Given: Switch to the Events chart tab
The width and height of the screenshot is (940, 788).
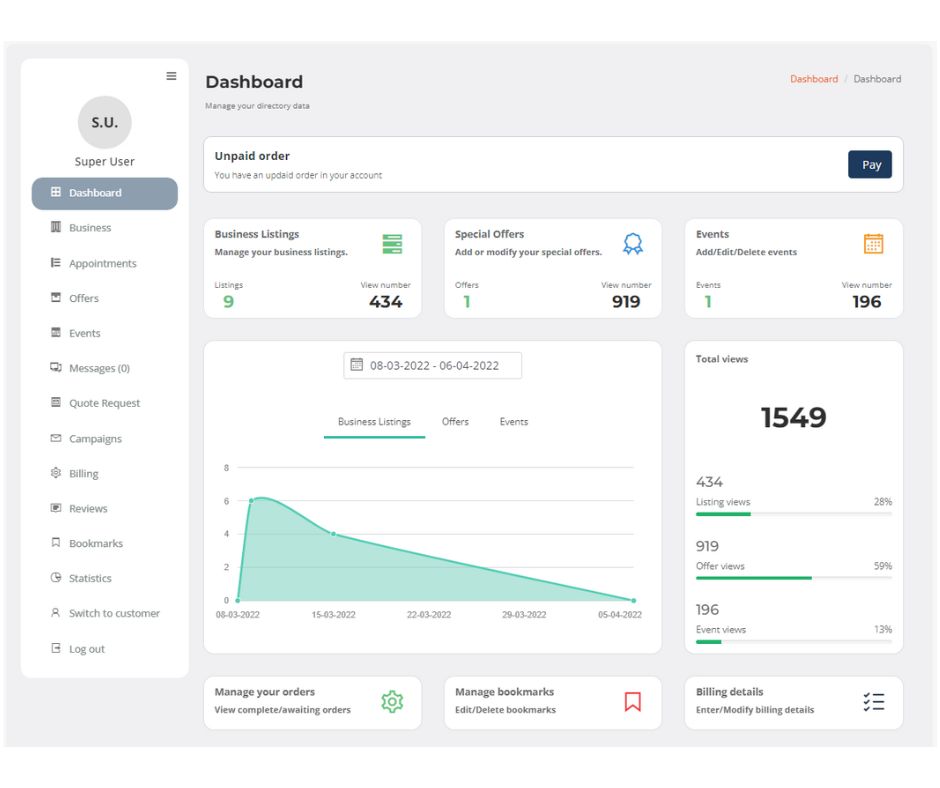Looking at the screenshot, I should coord(513,421).
